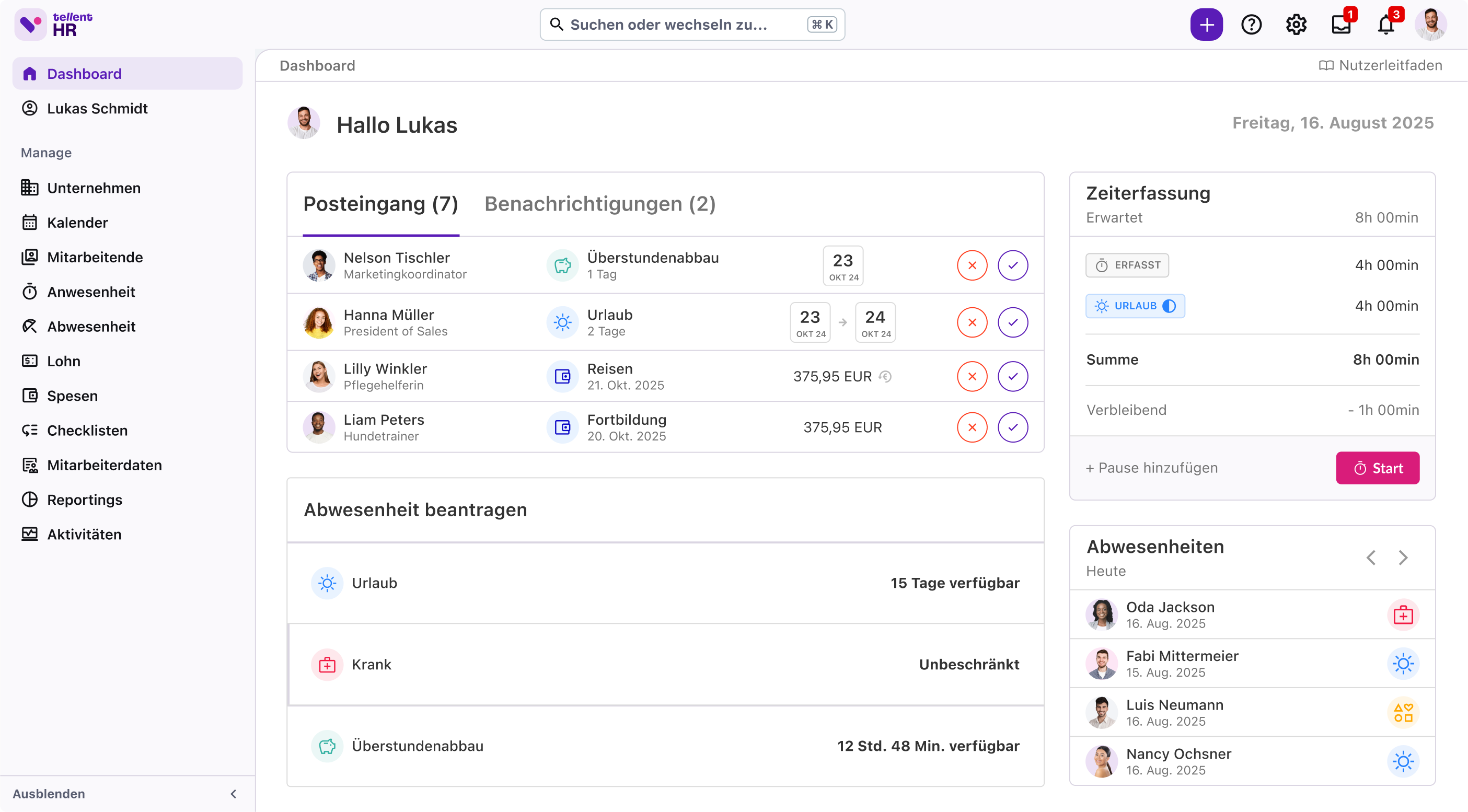
Task: Show previous day in Abwesenheiten panel
Action: tap(1371, 558)
